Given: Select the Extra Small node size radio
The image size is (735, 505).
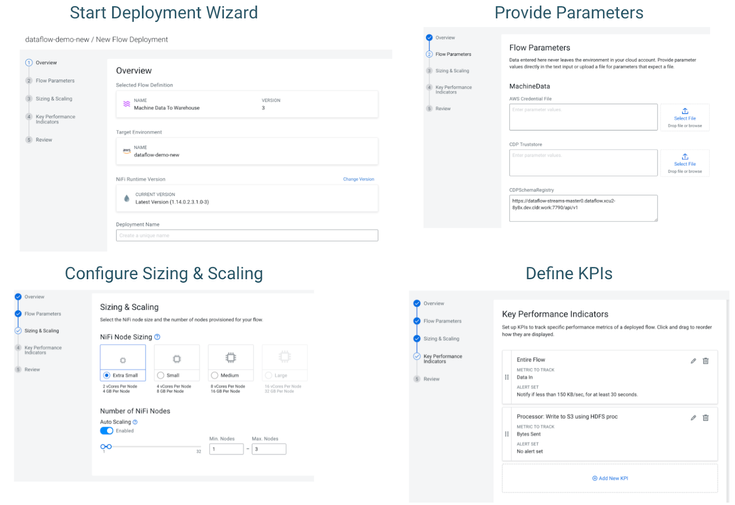Looking at the screenshot, I should [106, 375].
